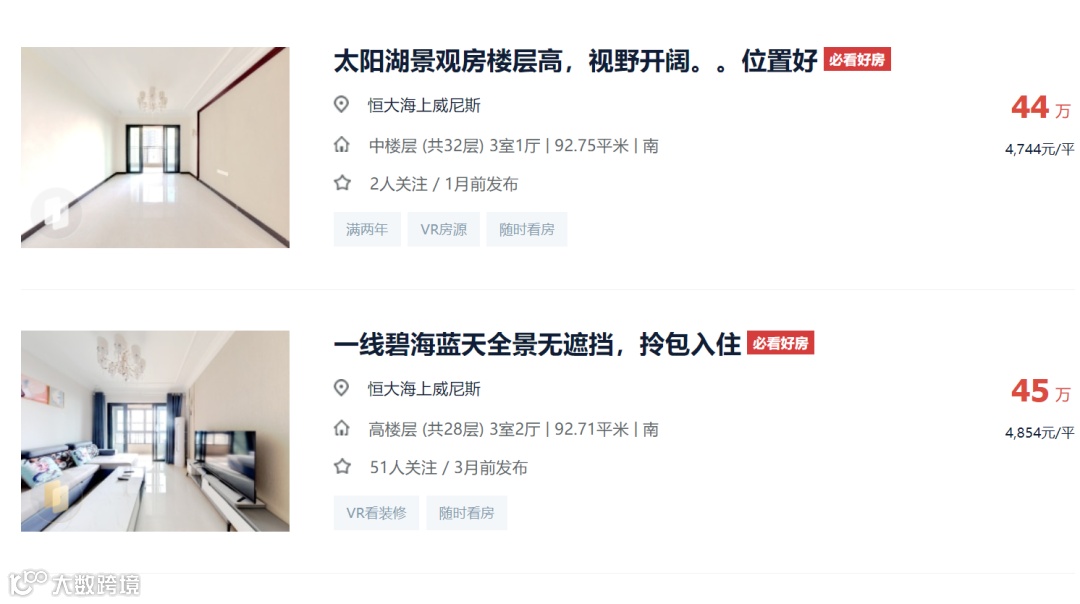Select the VR看装修 tag
This screenshot has width=1080, height=604.
(x=376, y=513)
